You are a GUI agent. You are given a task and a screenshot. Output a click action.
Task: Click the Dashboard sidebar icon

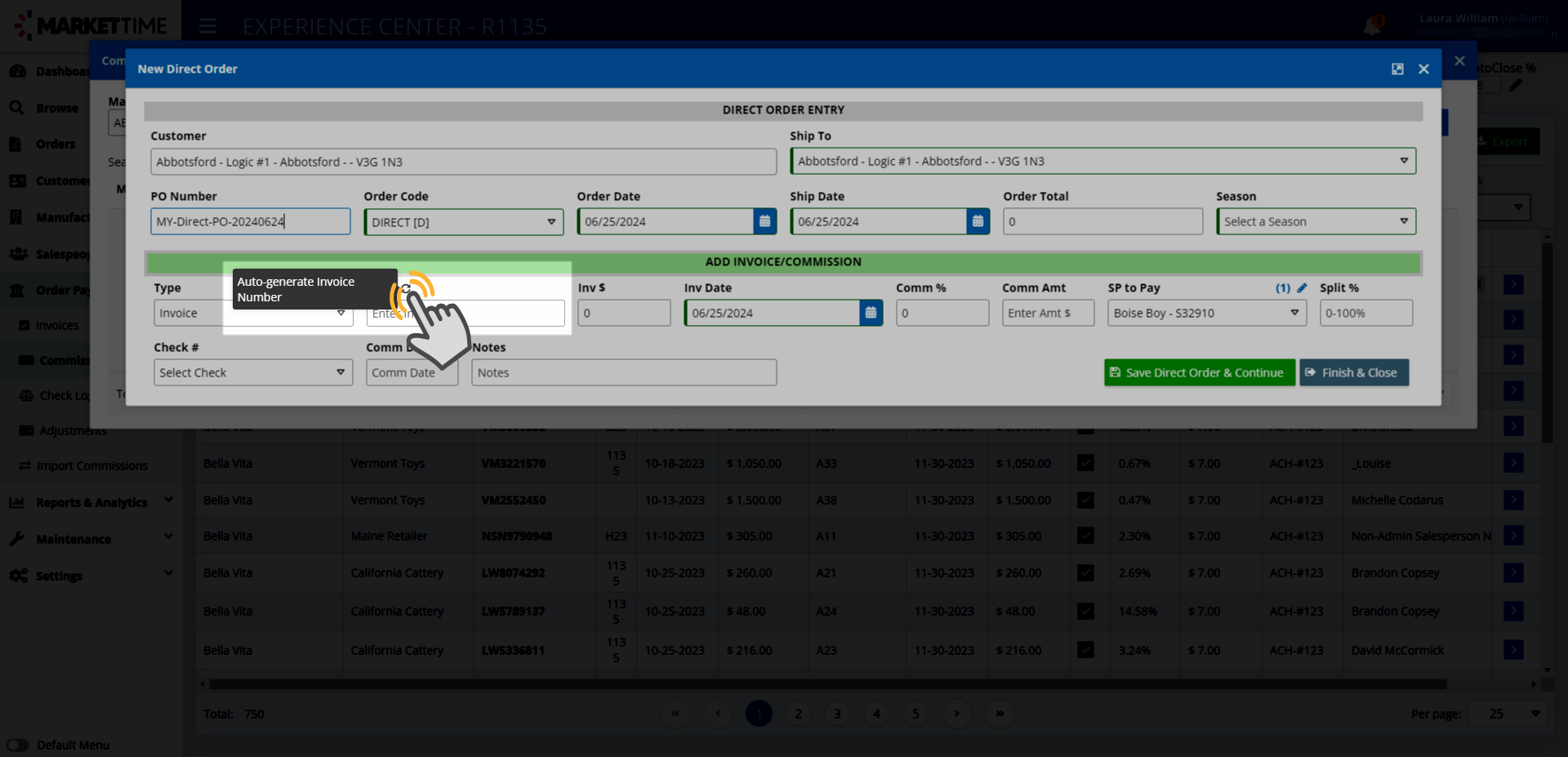coord(17,71)
